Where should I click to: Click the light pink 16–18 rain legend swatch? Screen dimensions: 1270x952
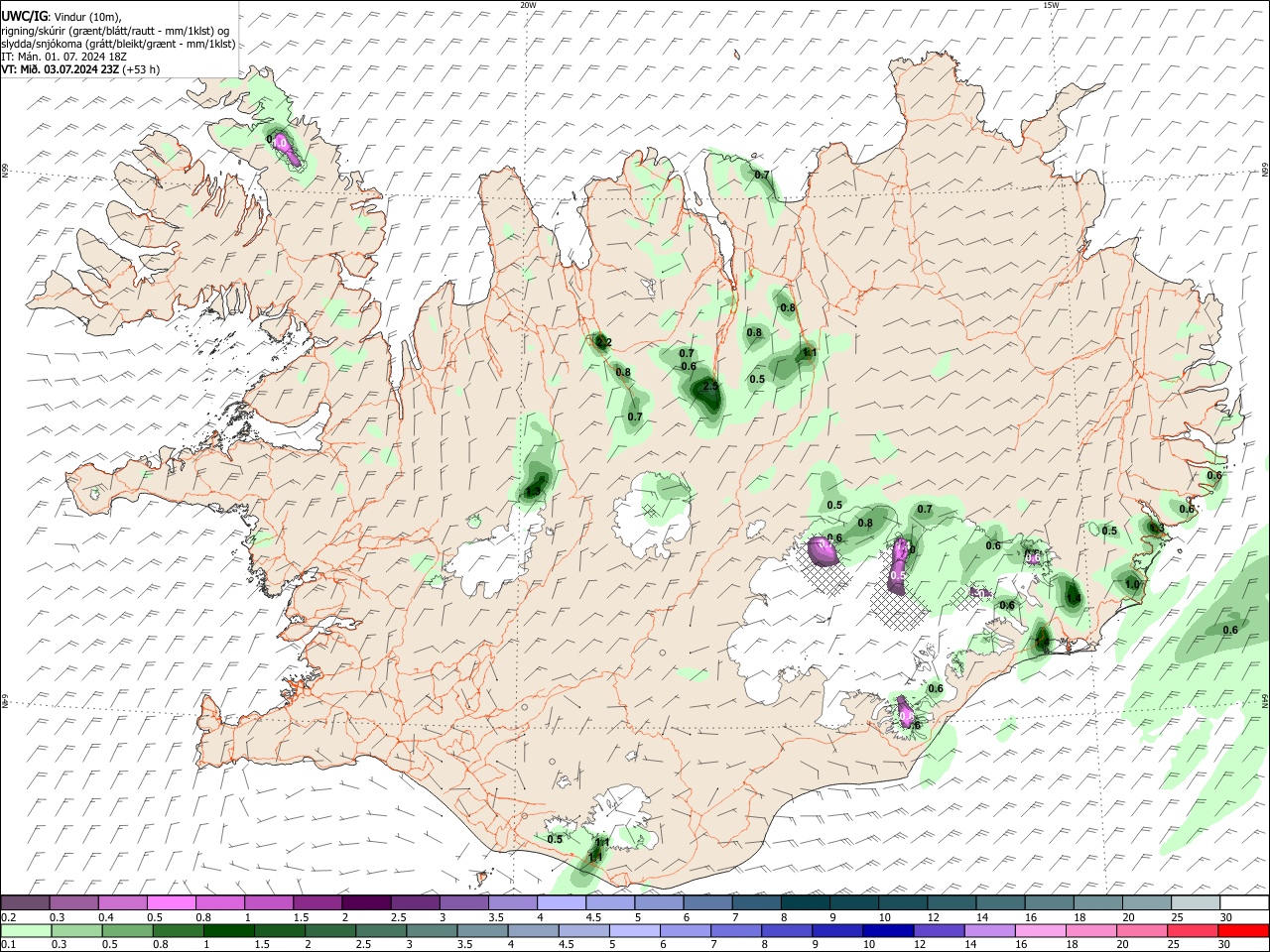pos(1041,930)
